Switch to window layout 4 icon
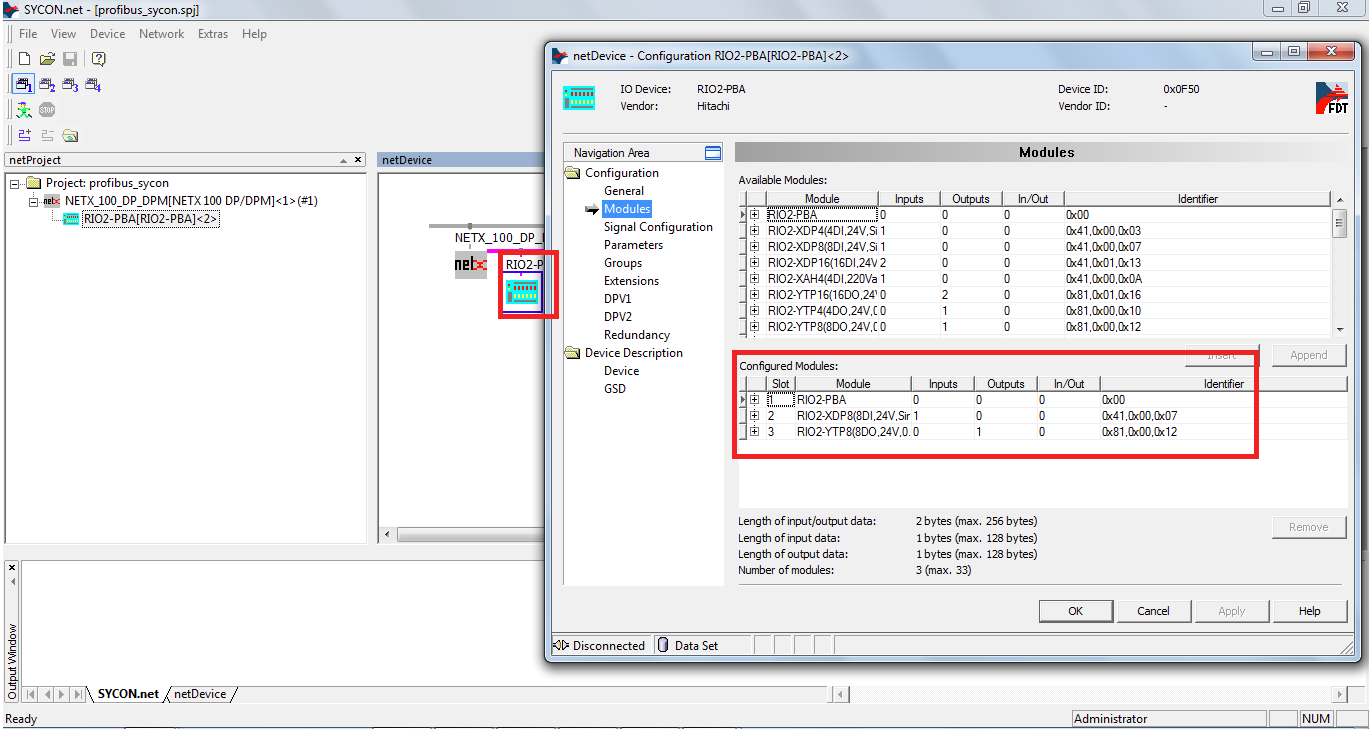1370x729 pixels. 93,85
